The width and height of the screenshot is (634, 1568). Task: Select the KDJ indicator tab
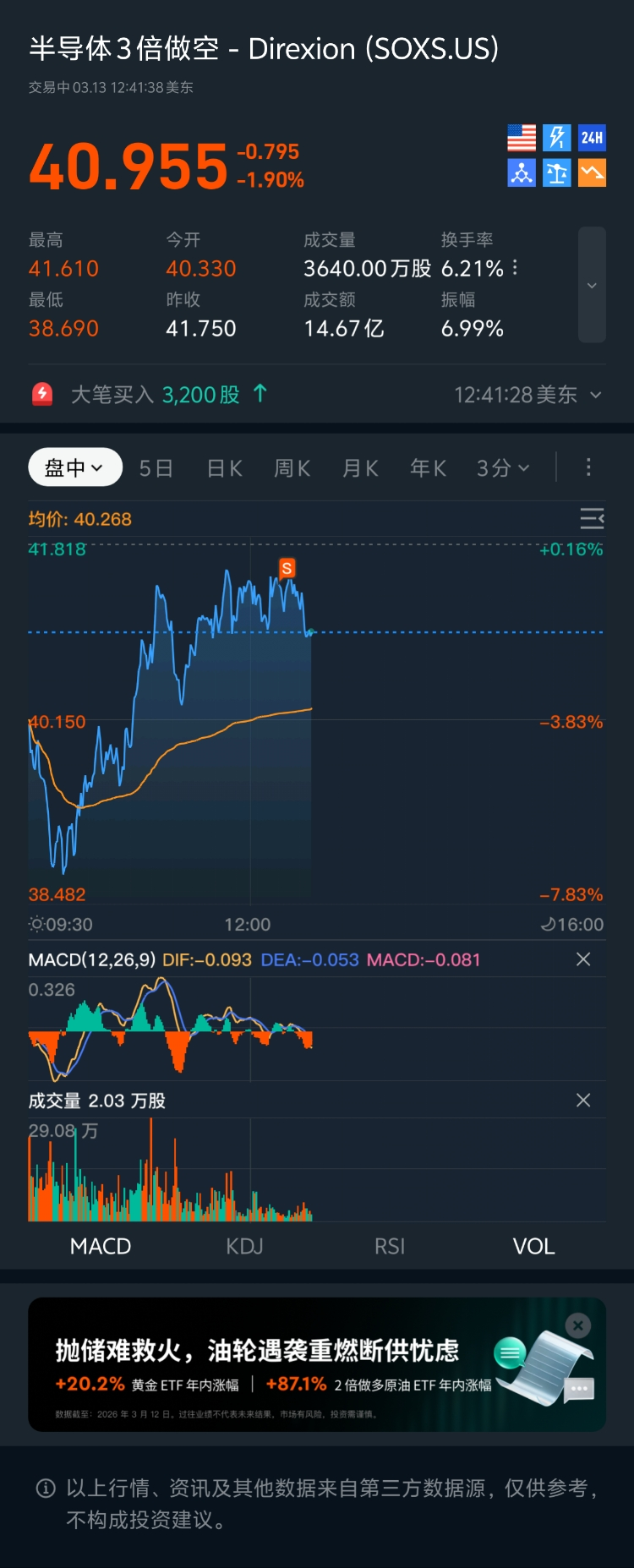click(x=245, y=1246)
